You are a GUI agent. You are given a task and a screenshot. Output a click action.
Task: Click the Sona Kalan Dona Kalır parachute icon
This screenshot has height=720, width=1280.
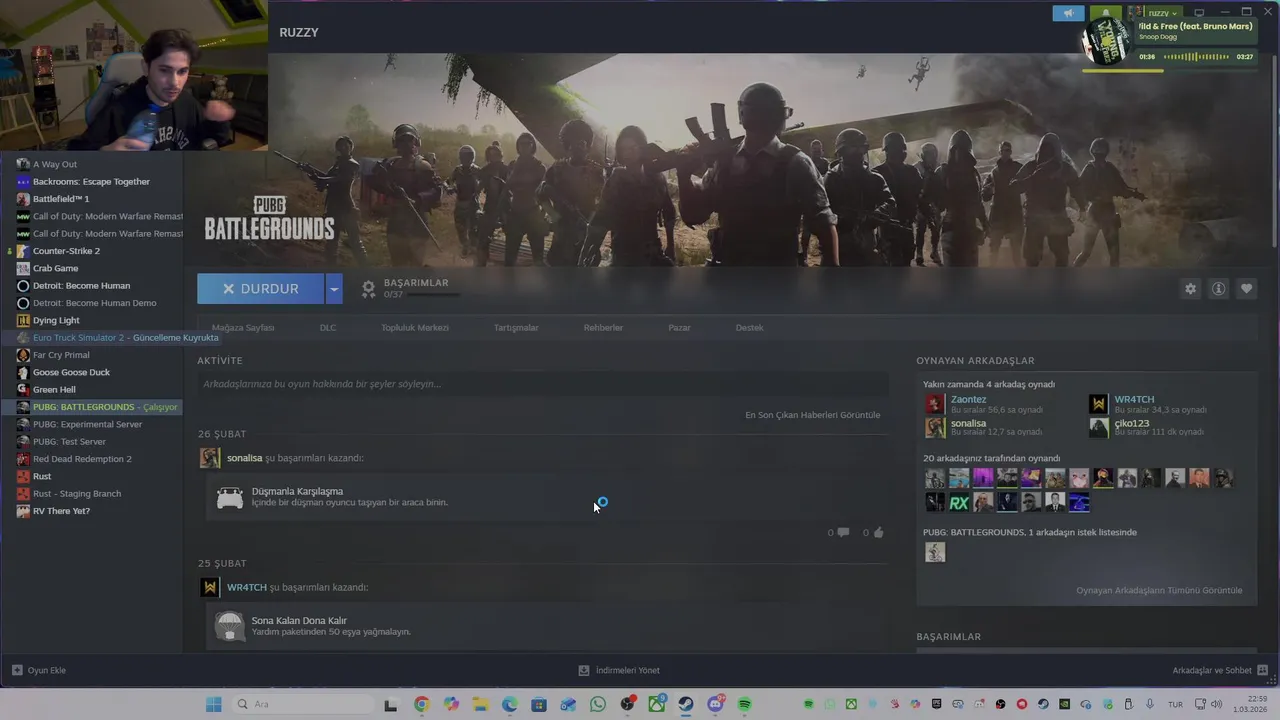coord(230,626)
